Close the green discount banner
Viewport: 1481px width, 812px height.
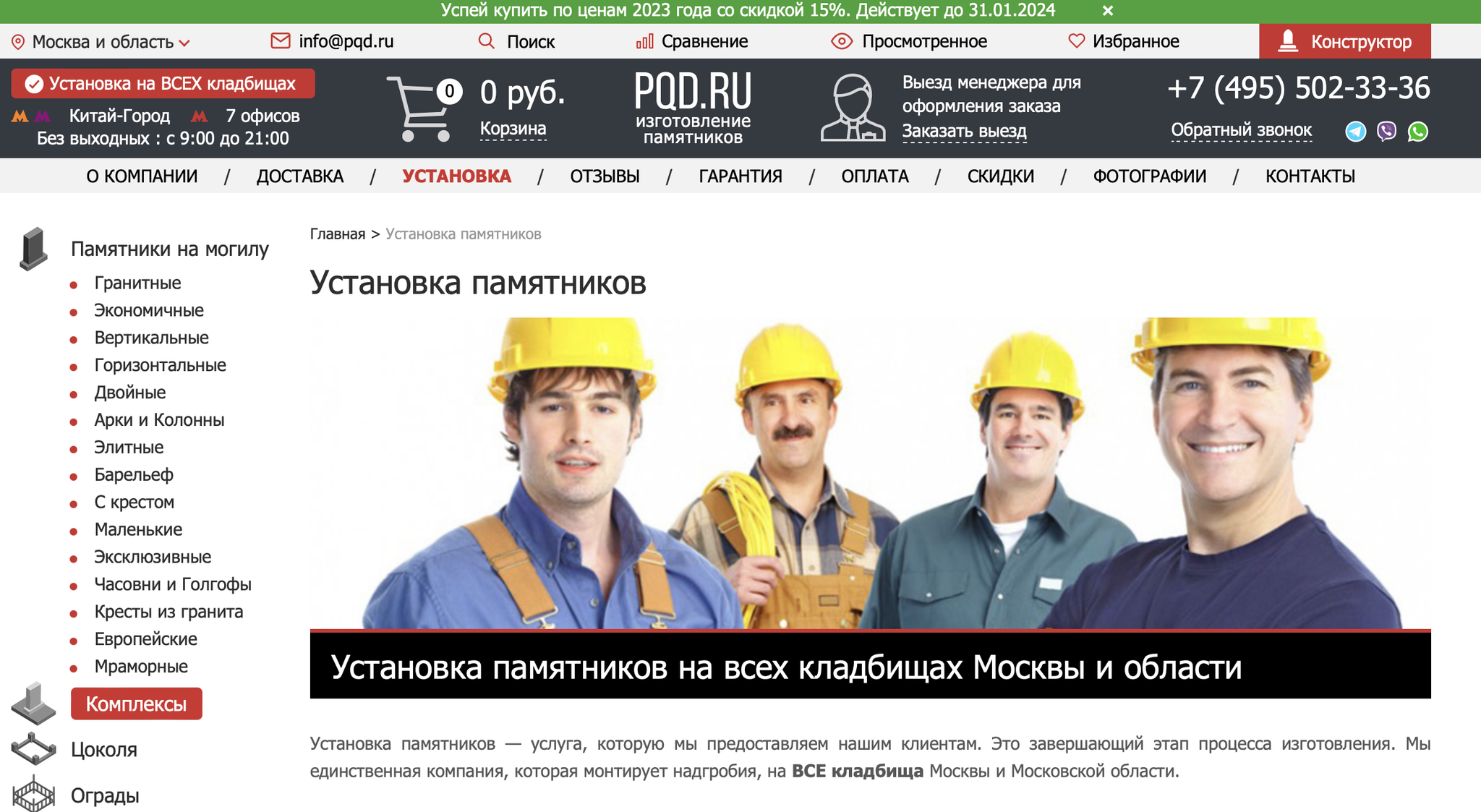(x=1107, y=11)
